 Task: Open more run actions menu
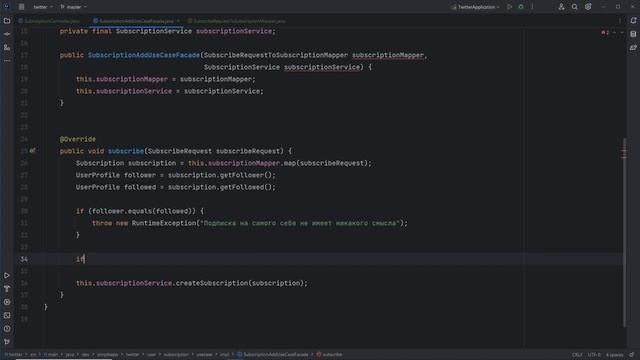532,7
